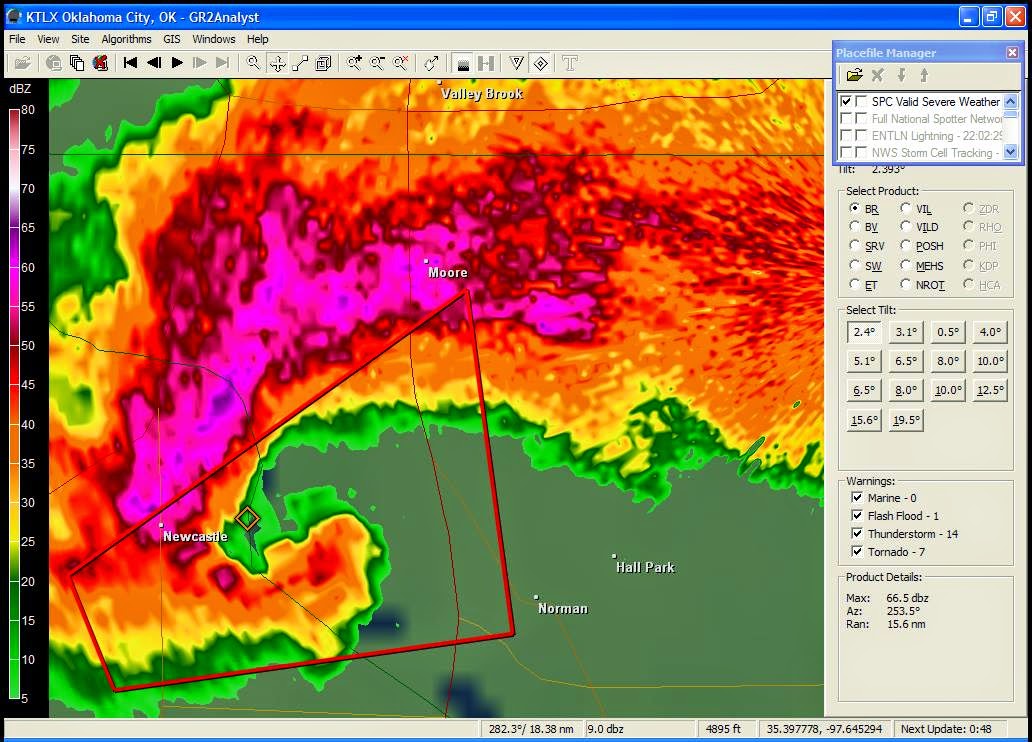This screenshot has width=1032, height=742.
Task: Click the poll live data globe icon
Action: [x=54, y=63]
